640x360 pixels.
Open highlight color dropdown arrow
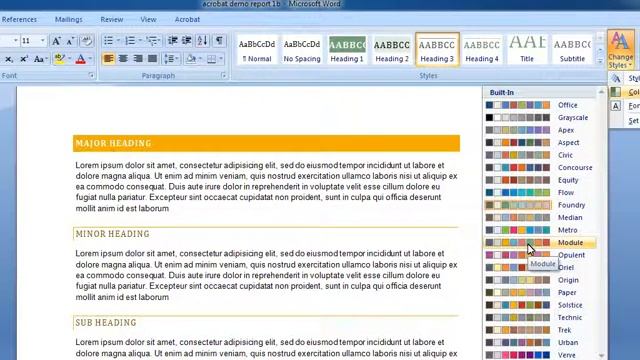click(69, 59)
